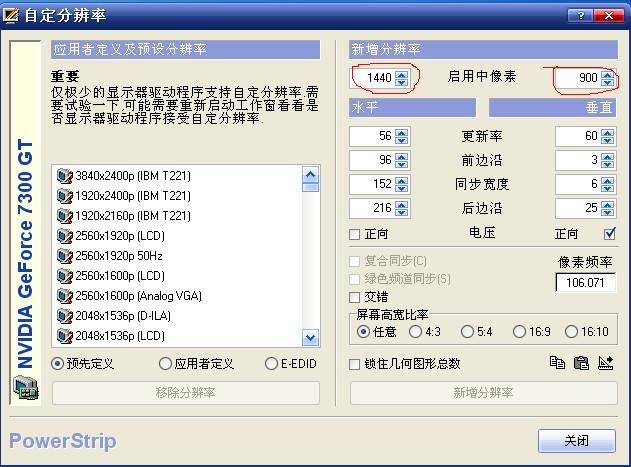Click spinner of vertical refresh 60 field
The height and width of the screenshot is (467, 631).
[608, 136]
